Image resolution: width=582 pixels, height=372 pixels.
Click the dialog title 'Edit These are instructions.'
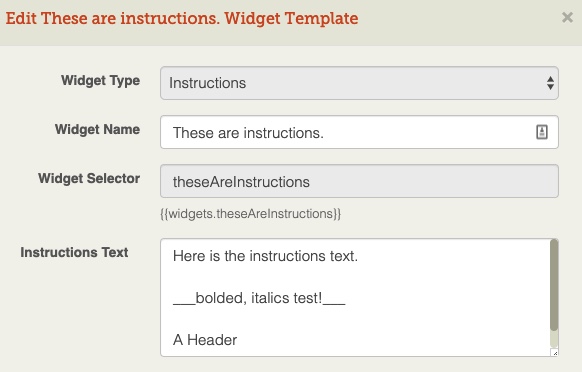pos(113,18)
